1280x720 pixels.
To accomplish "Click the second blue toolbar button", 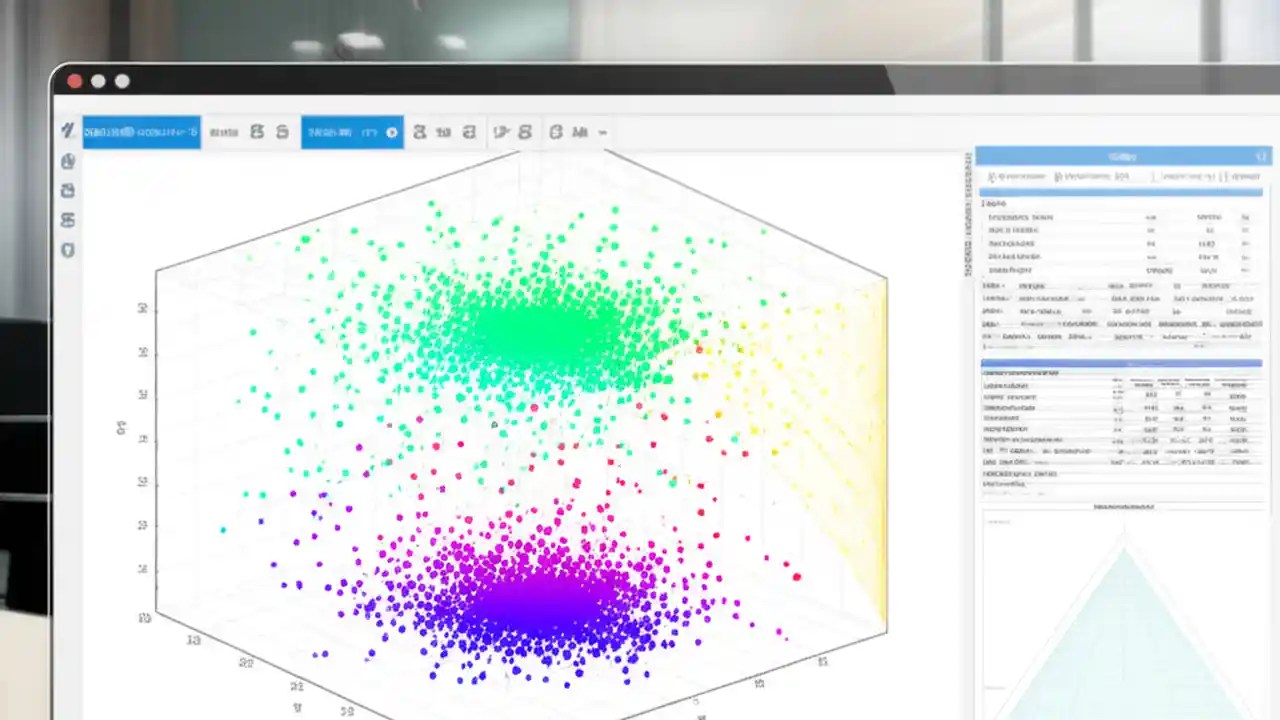I will pos(352,131).
